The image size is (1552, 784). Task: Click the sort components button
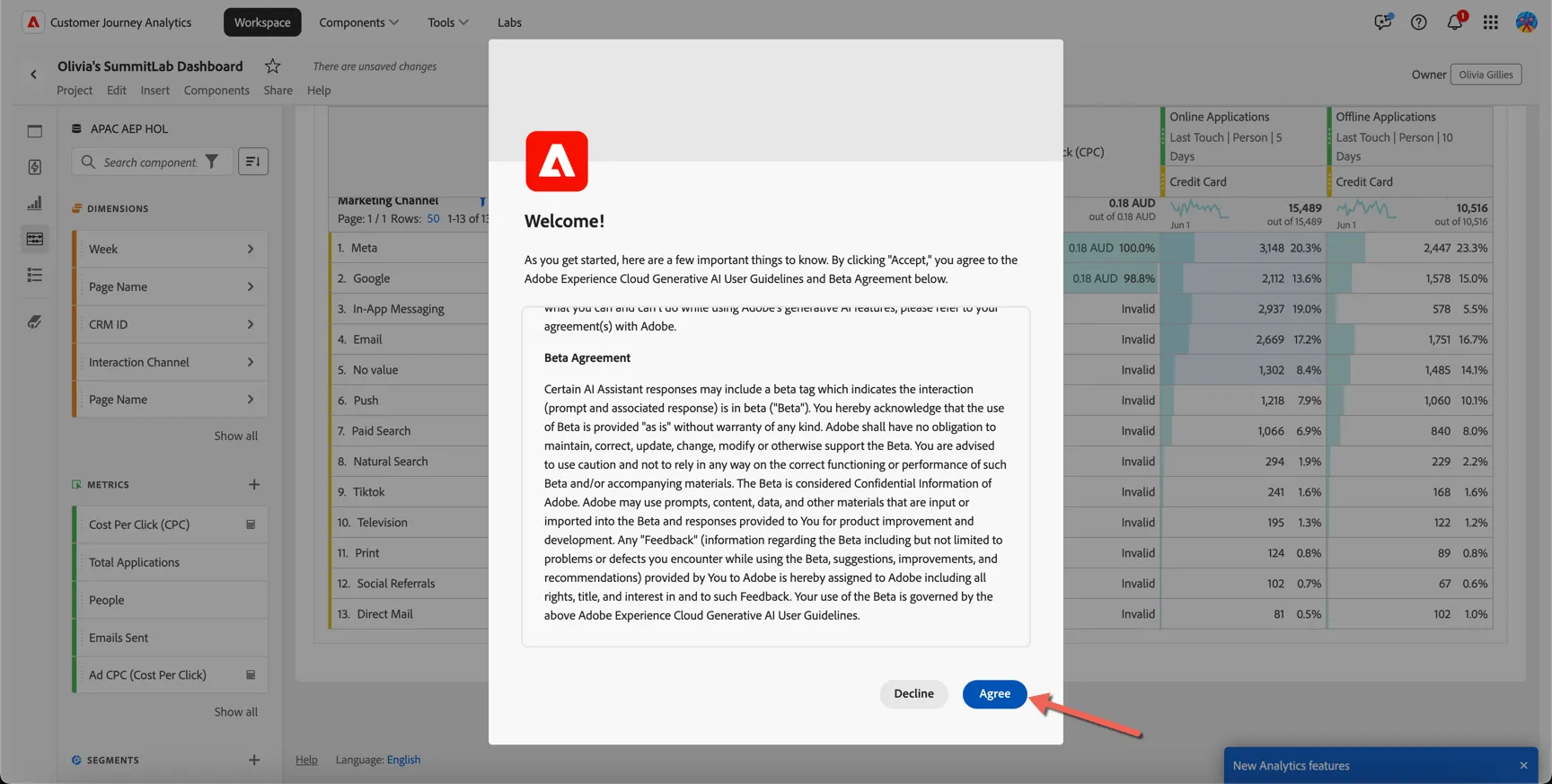click(x=253, y=162)
